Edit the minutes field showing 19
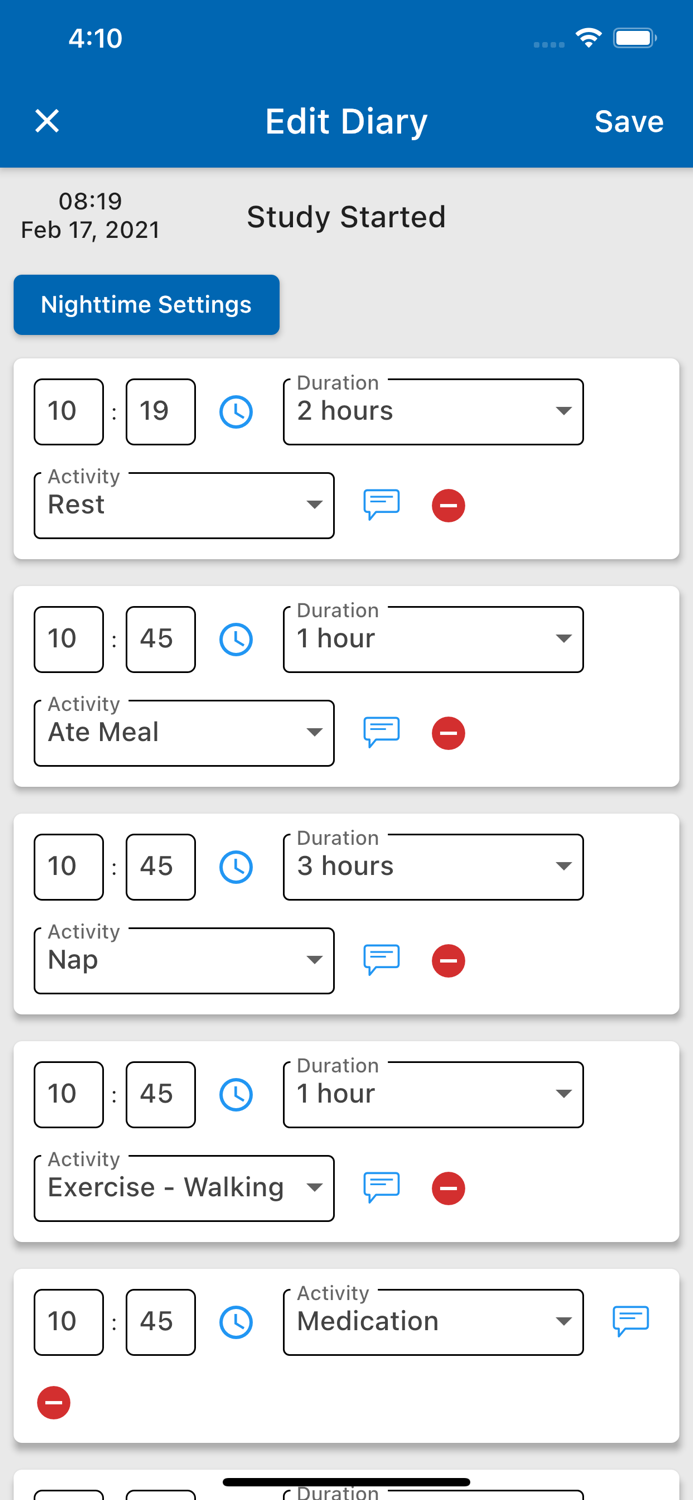693x1500 pixels. point(160,412)
